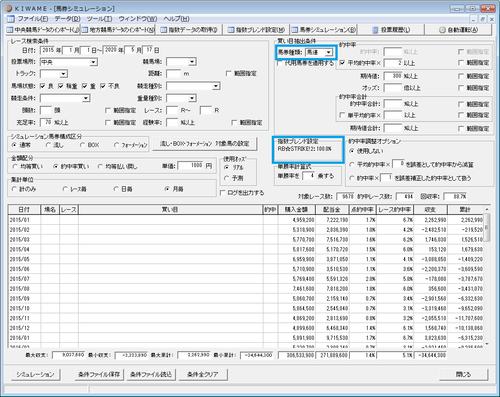Click the results table vertical scrollbar

pyautogui.click(x=487, y=276)
